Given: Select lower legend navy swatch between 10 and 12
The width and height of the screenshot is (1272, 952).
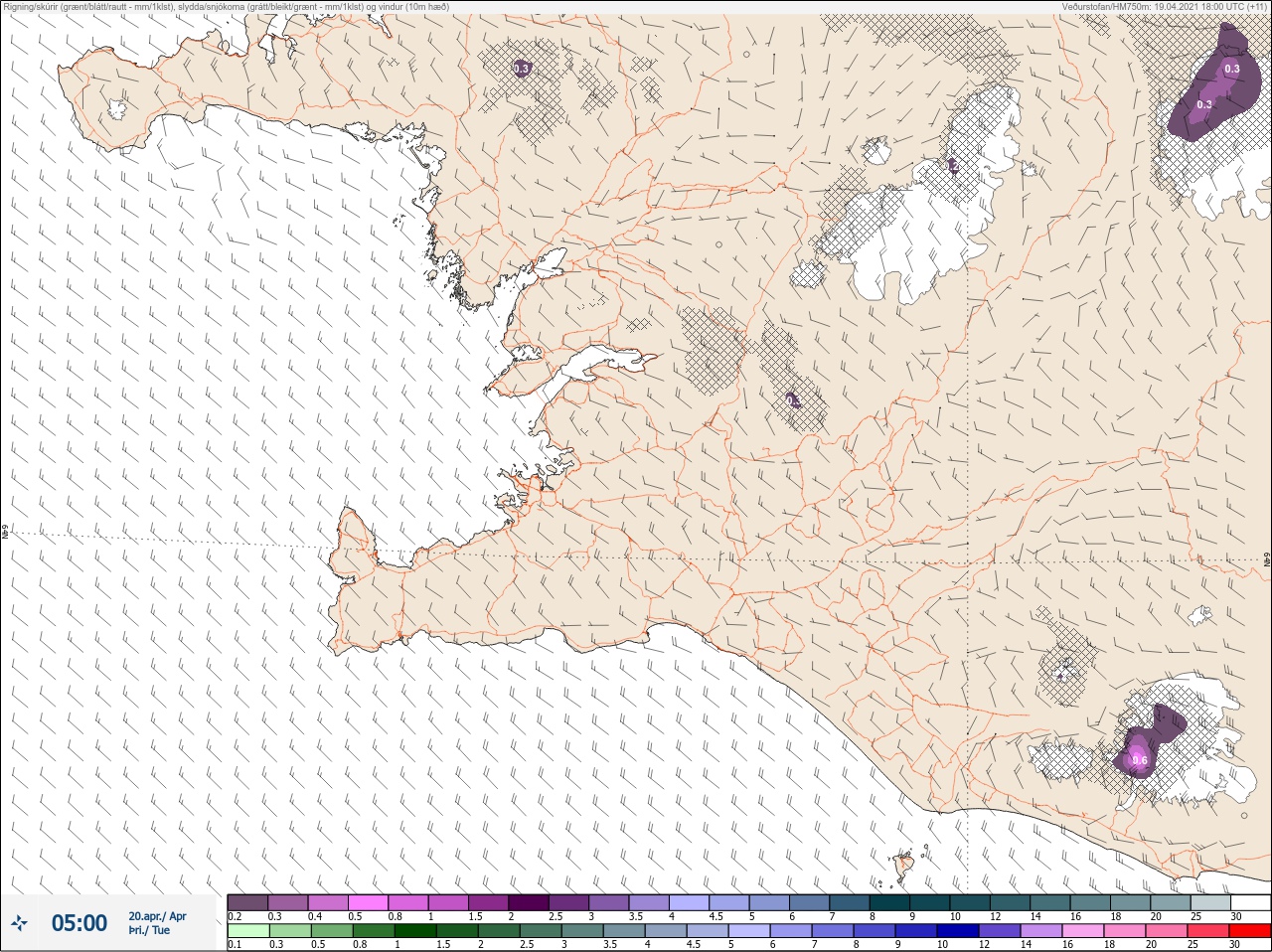Looking at the screenshot, I should (x=957, y=931).
